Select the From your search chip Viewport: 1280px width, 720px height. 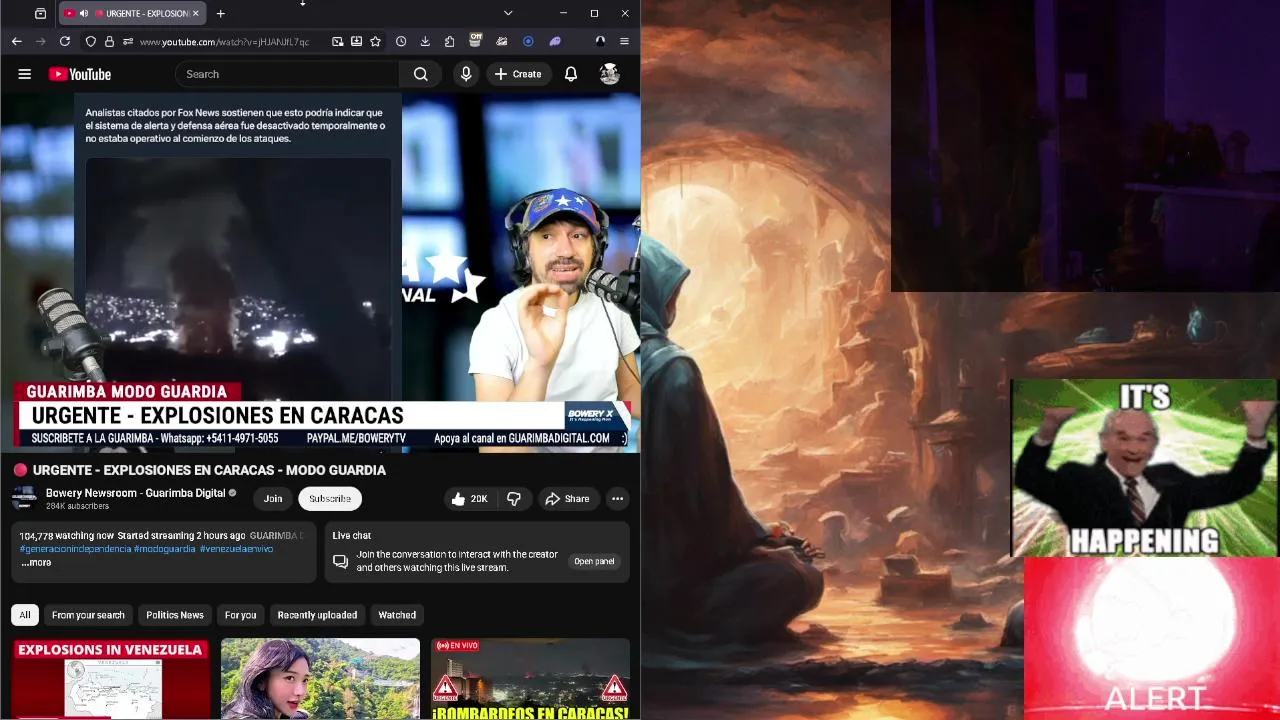88,615
